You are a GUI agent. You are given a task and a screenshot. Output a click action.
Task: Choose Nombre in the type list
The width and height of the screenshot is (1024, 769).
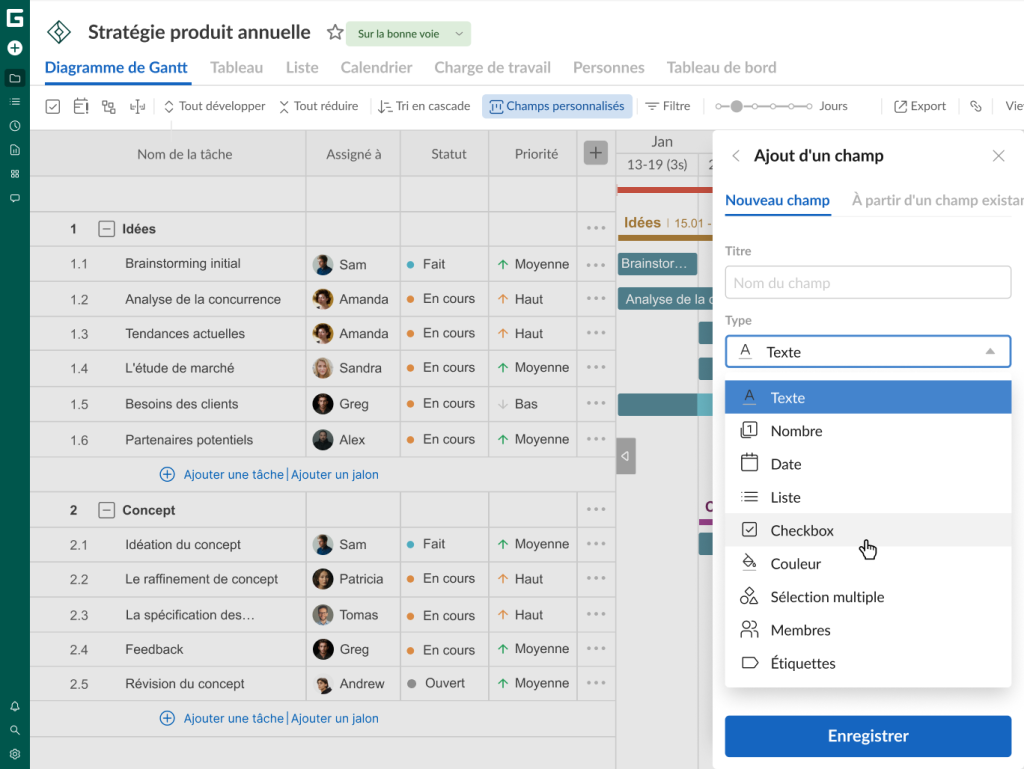(868, 431)
